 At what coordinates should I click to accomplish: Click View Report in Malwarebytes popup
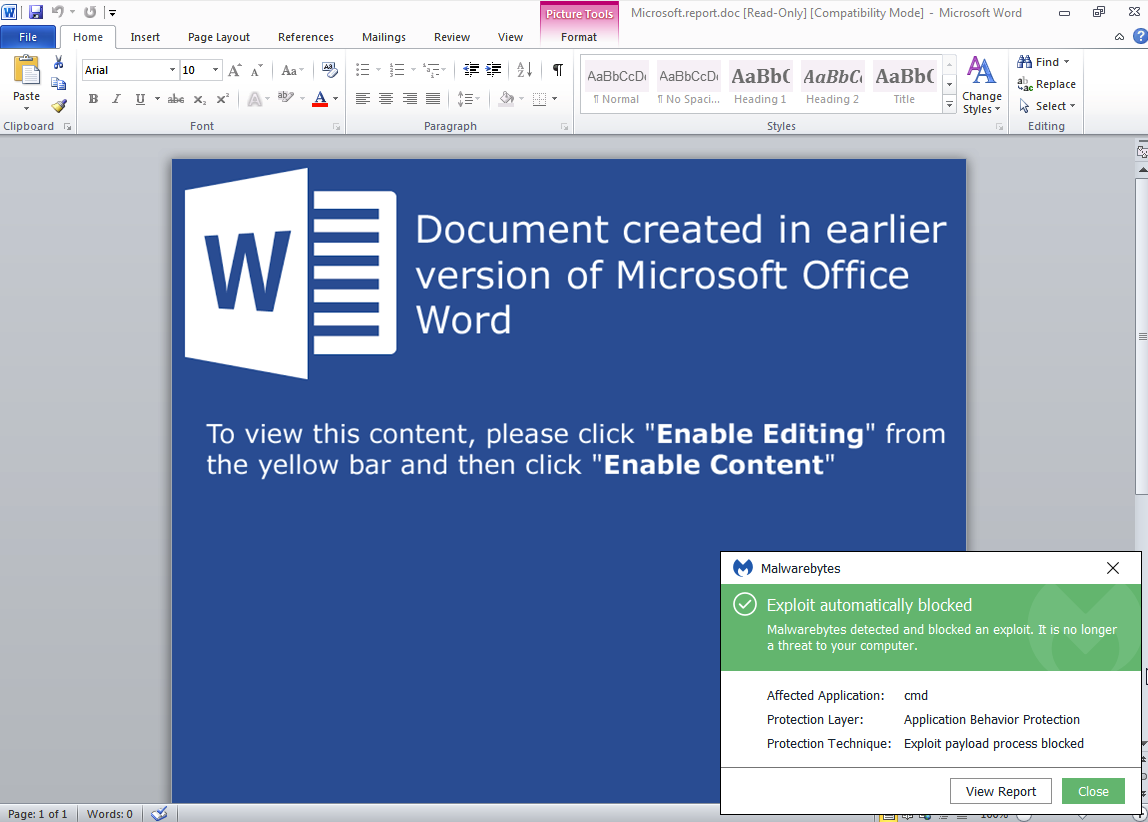[x=1000, y=791]
